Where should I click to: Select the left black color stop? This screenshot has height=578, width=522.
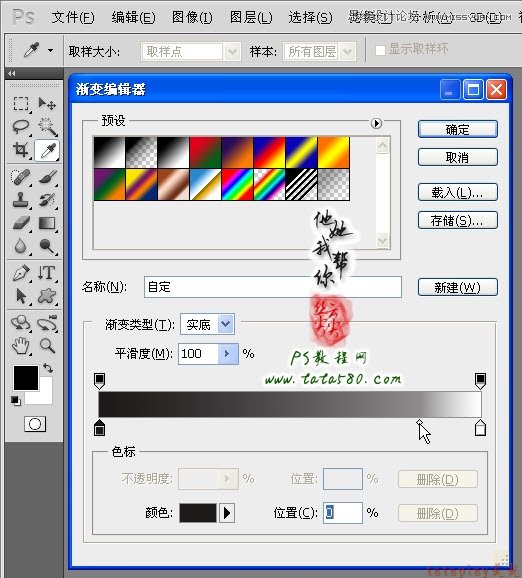[x=100, y=428]
